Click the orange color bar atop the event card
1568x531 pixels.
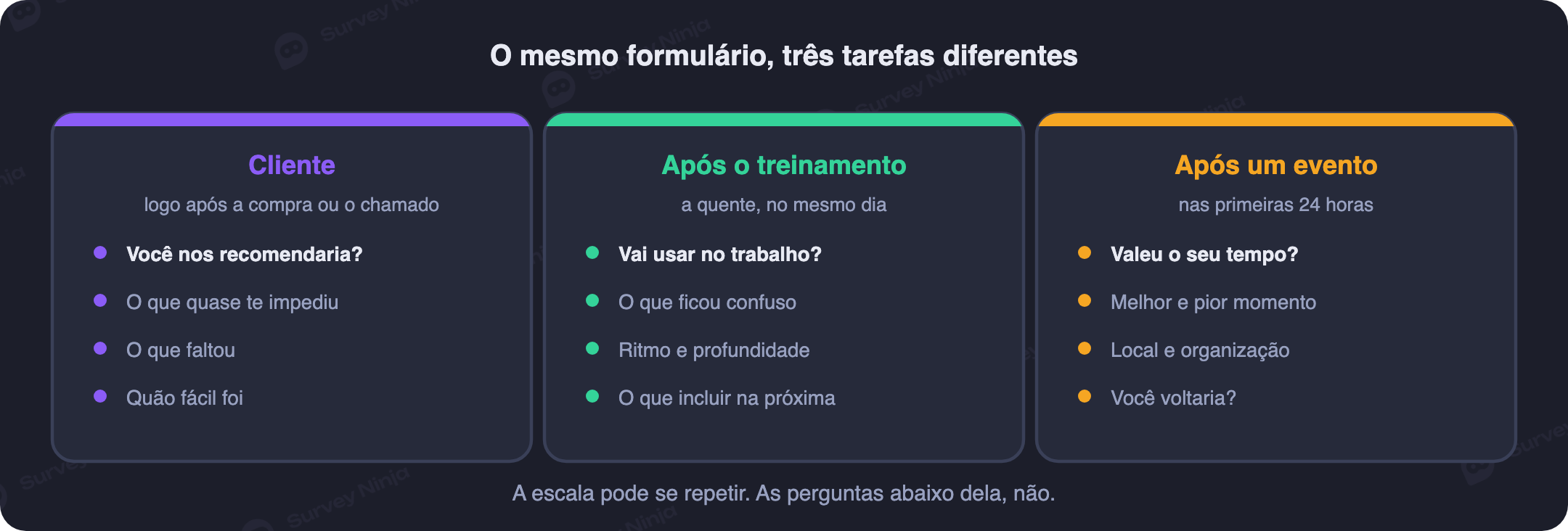[x=1276, y=120]
